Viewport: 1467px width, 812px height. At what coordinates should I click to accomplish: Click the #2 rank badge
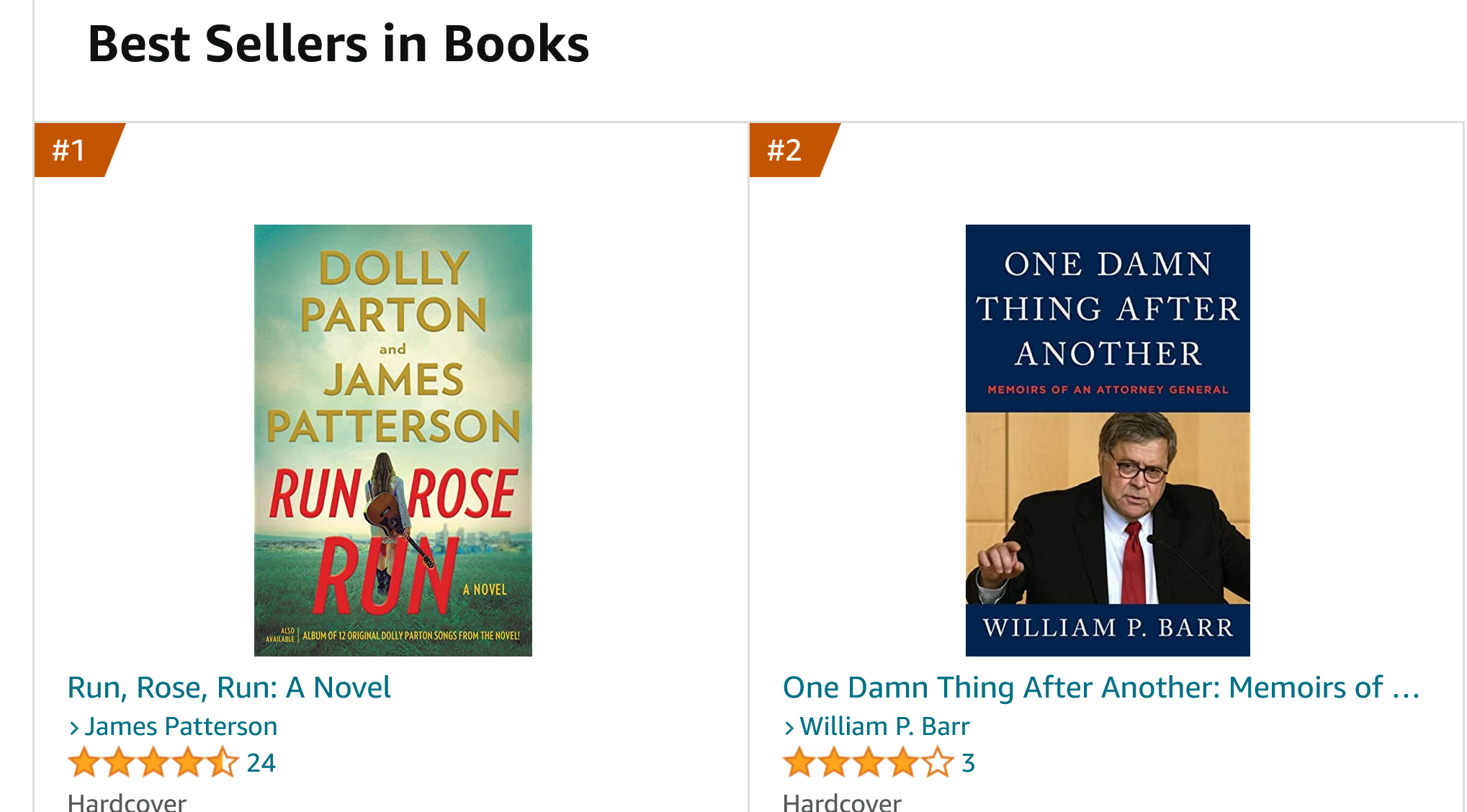(785, 150)
